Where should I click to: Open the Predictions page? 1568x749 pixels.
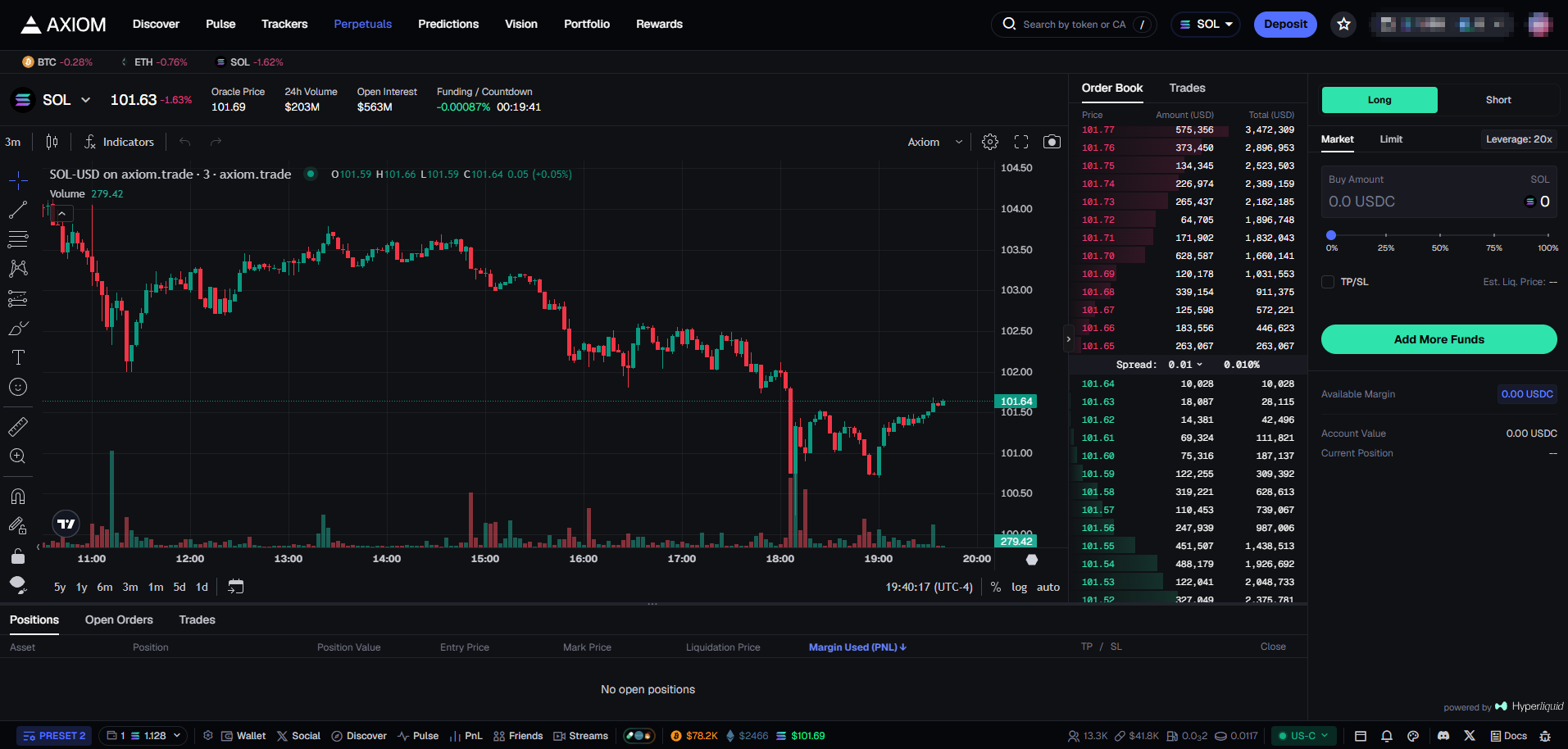point(448,25)
